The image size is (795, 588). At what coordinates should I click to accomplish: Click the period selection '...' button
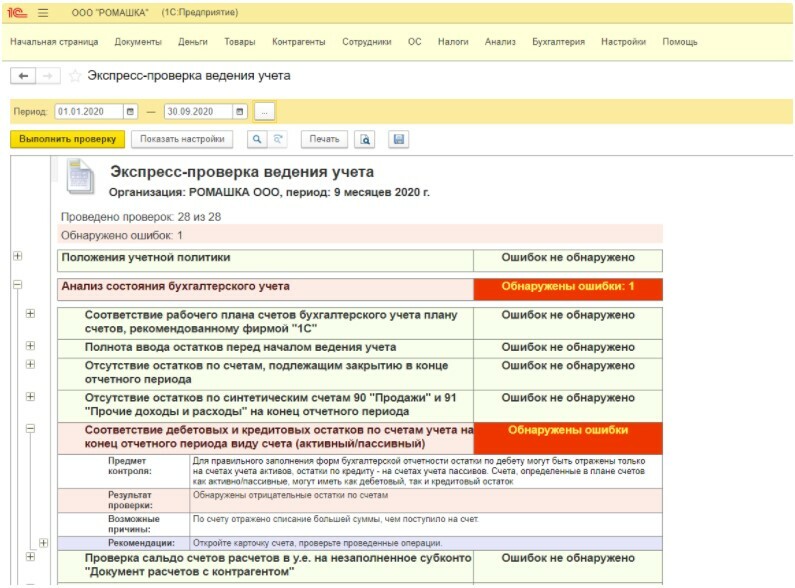coord(265,111)
